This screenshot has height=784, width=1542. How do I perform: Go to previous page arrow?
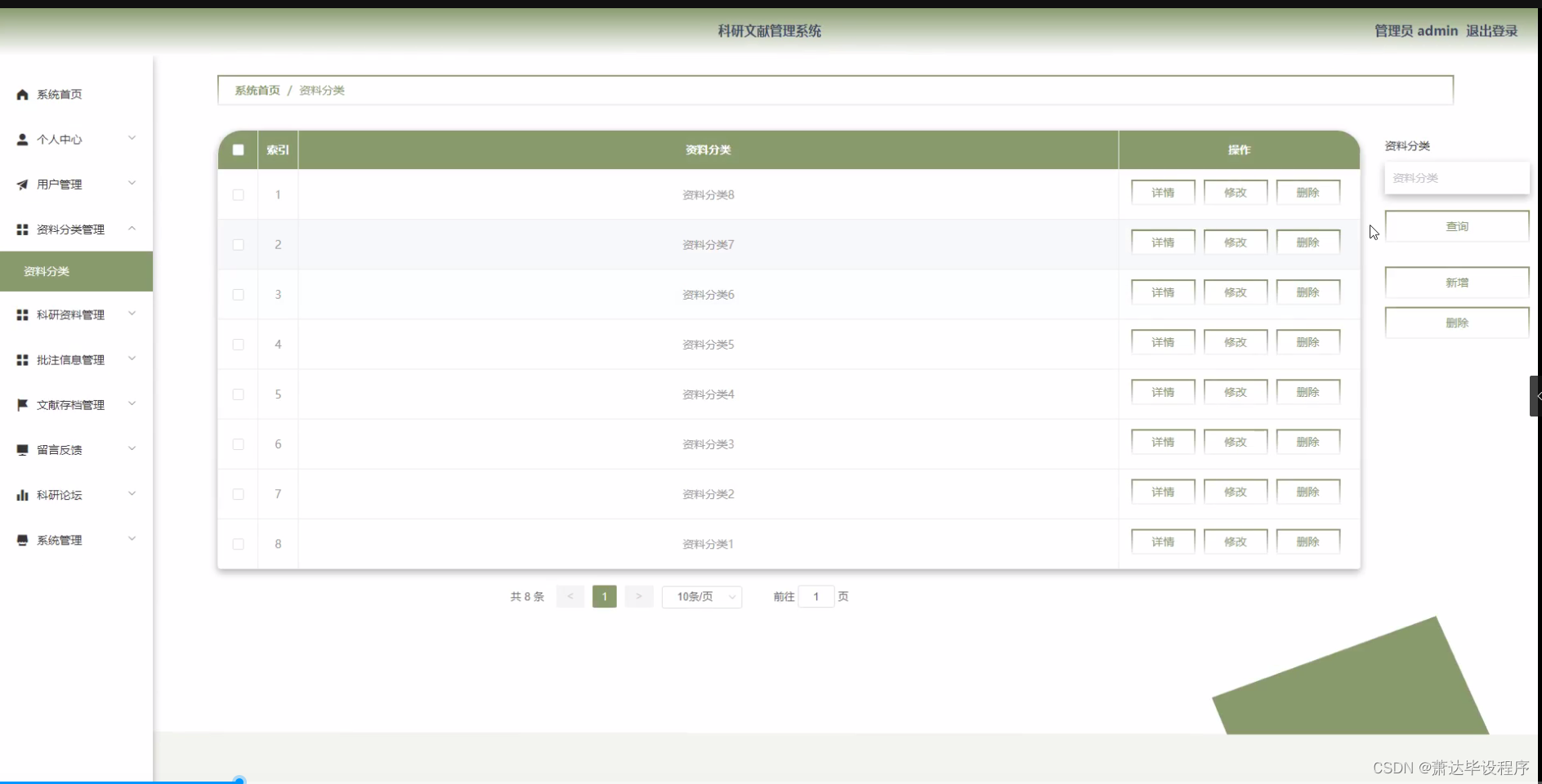point(570,597)
